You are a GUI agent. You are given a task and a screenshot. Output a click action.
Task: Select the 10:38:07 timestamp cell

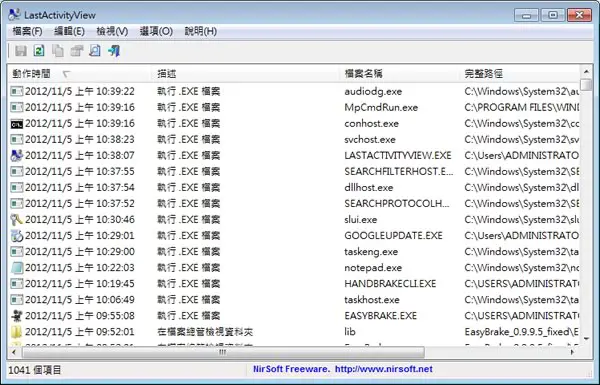[x=80, y=155]
